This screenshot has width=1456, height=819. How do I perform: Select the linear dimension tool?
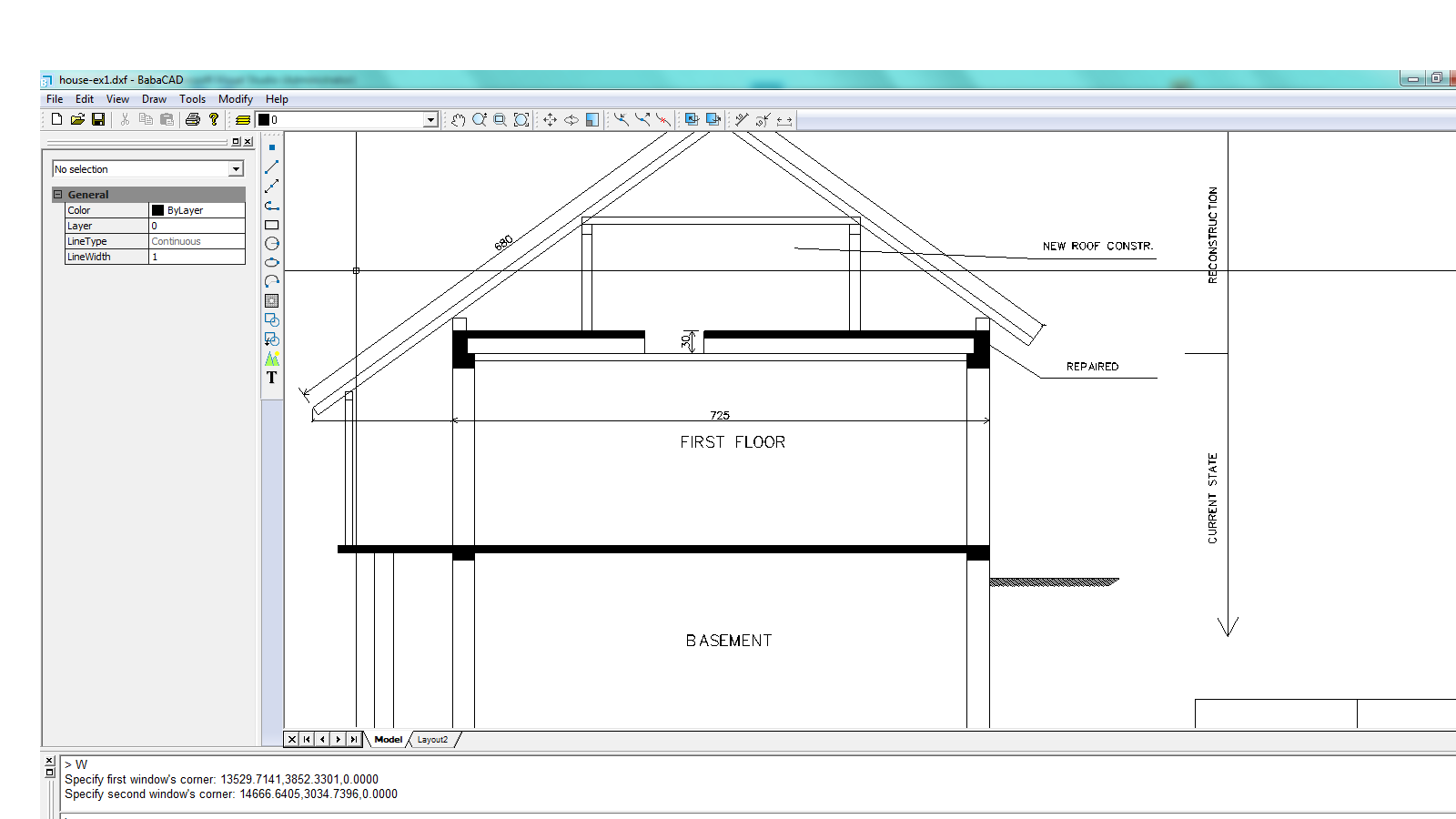click(784, 119)
